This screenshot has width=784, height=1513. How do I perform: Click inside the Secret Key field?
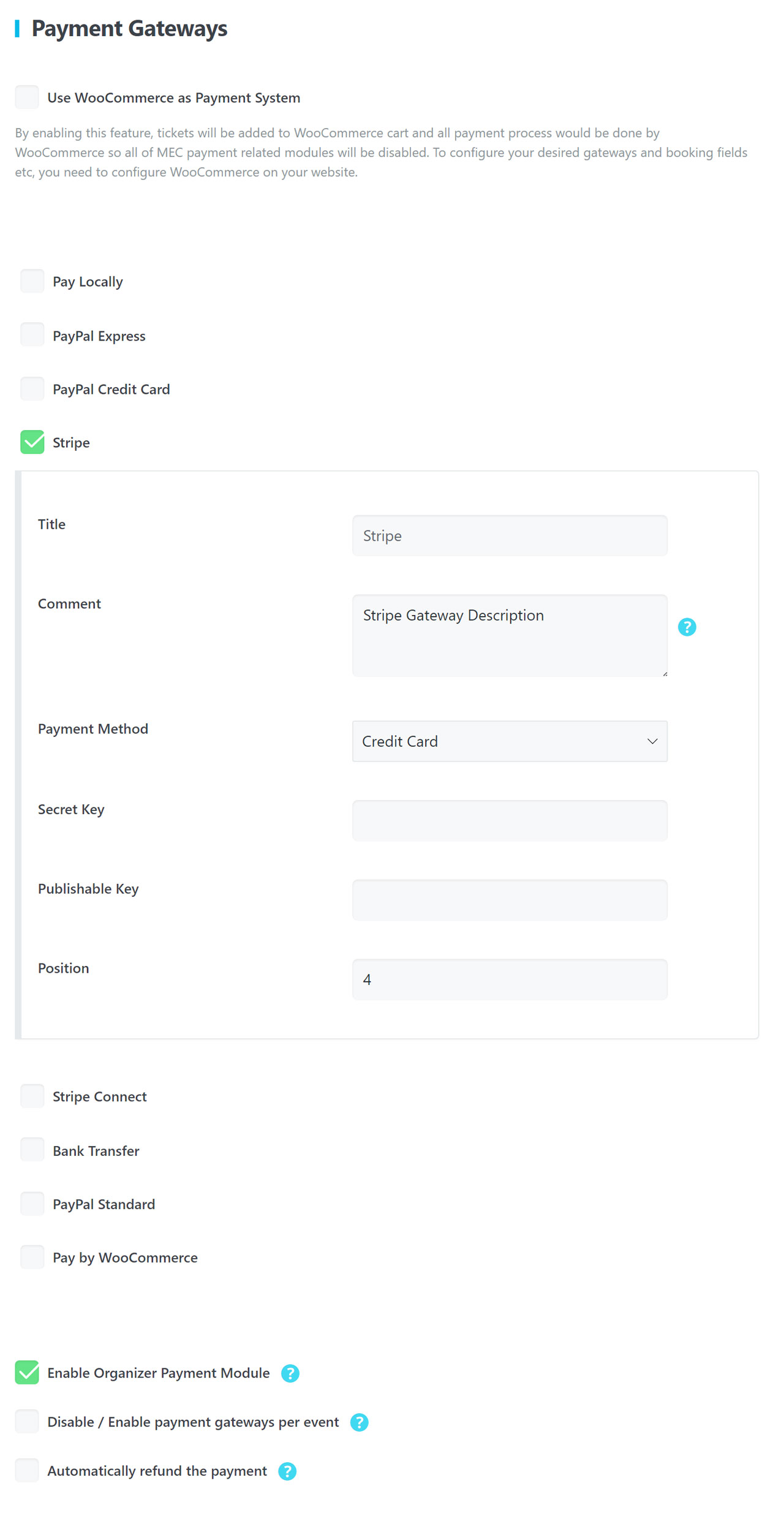pyautogui.click(x=509, y=821)
